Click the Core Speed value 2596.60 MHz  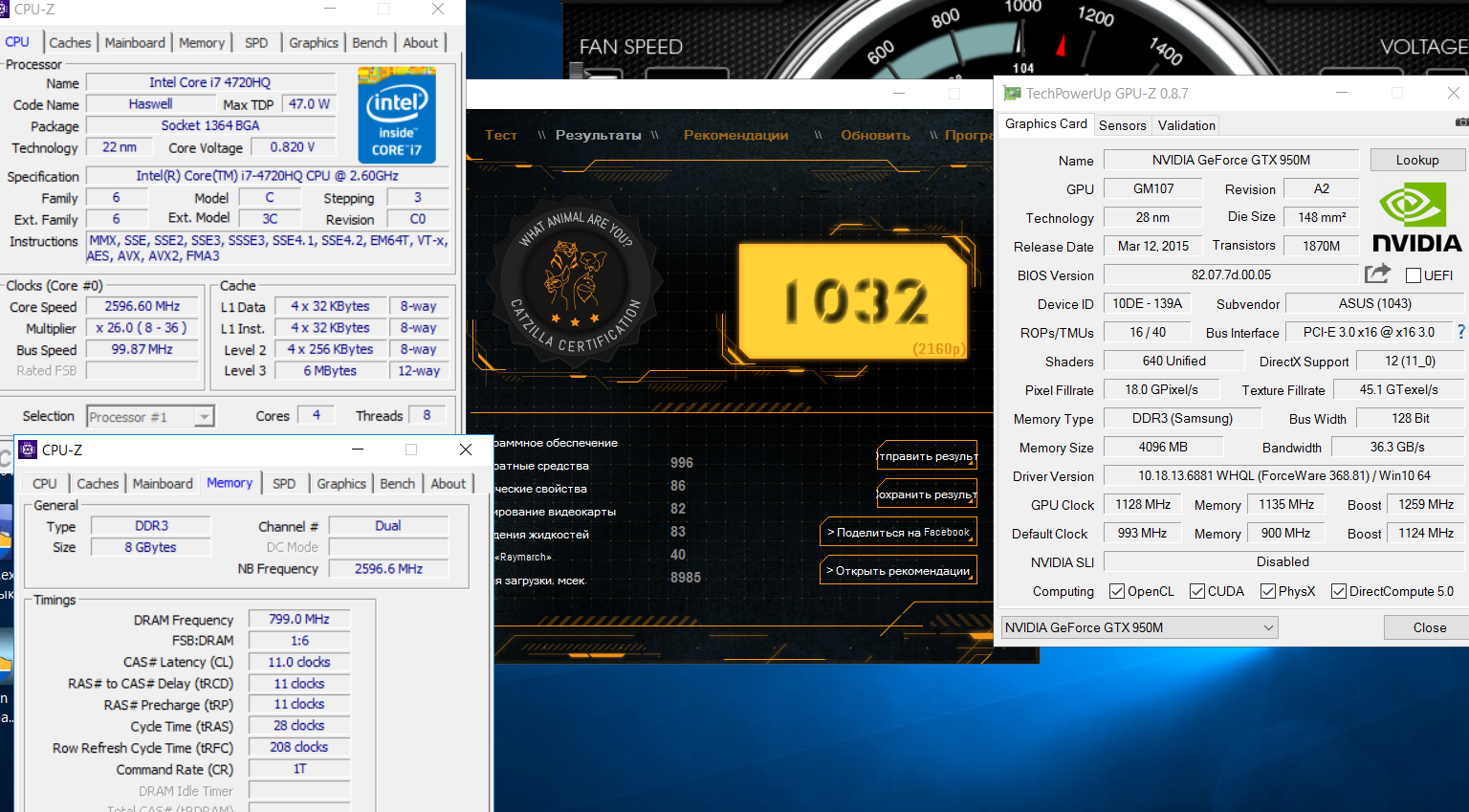click(x=143, y=306)
